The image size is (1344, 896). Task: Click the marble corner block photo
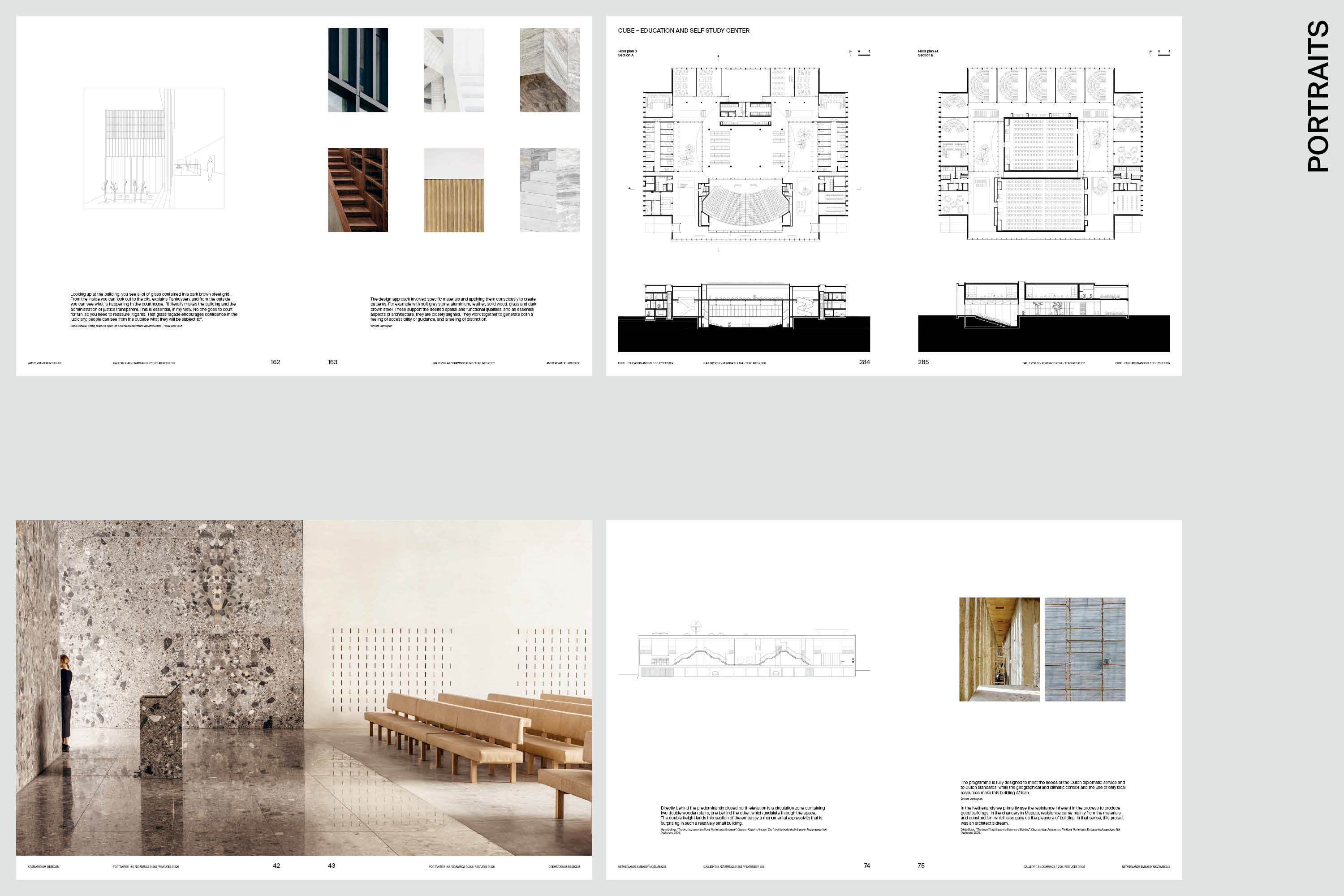[x=550, y=70]
